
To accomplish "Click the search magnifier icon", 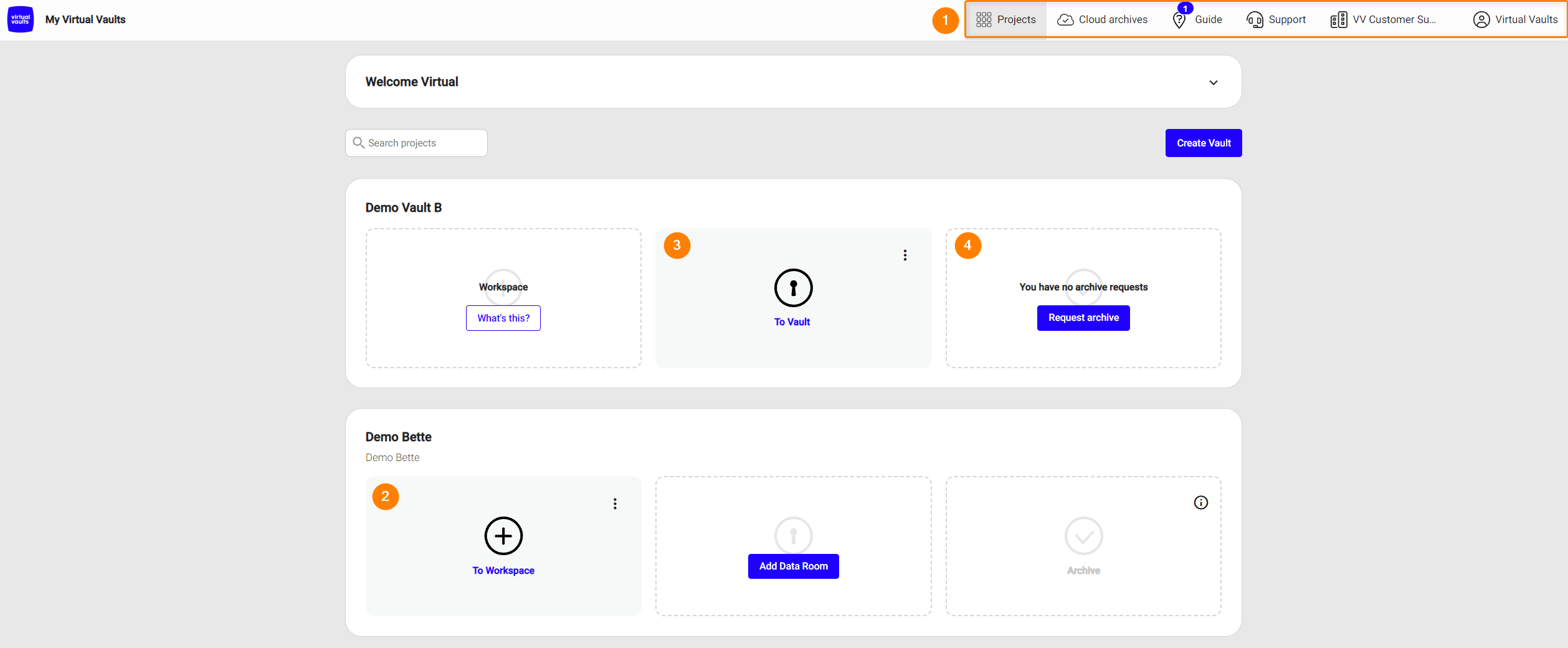I will 358,143.
